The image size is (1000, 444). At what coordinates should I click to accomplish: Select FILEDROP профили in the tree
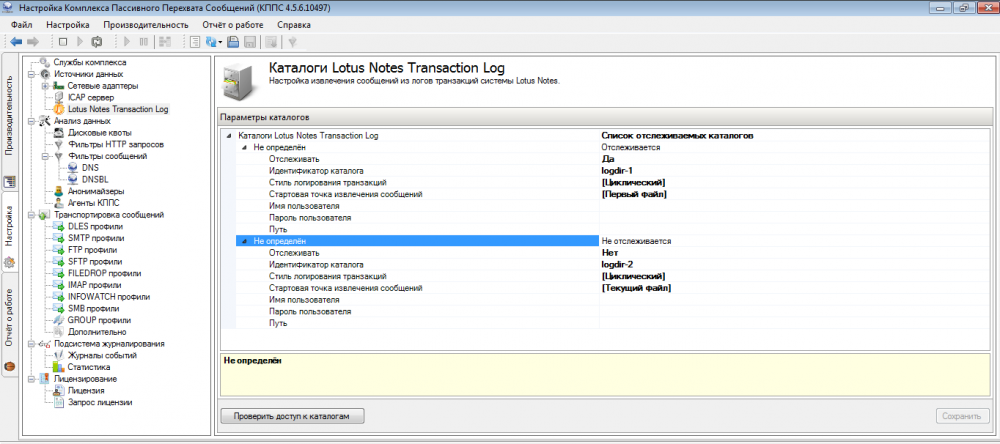104,273
